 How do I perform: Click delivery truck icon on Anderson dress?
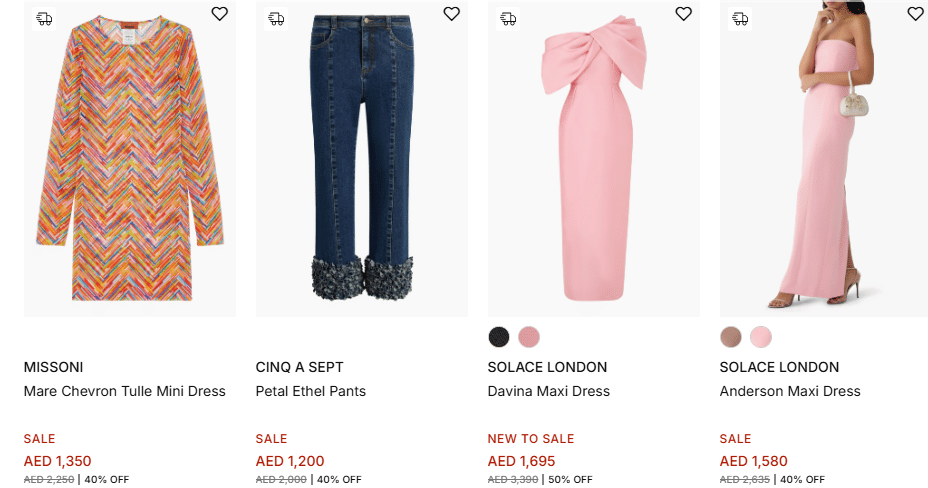click(x=740, y=18)
